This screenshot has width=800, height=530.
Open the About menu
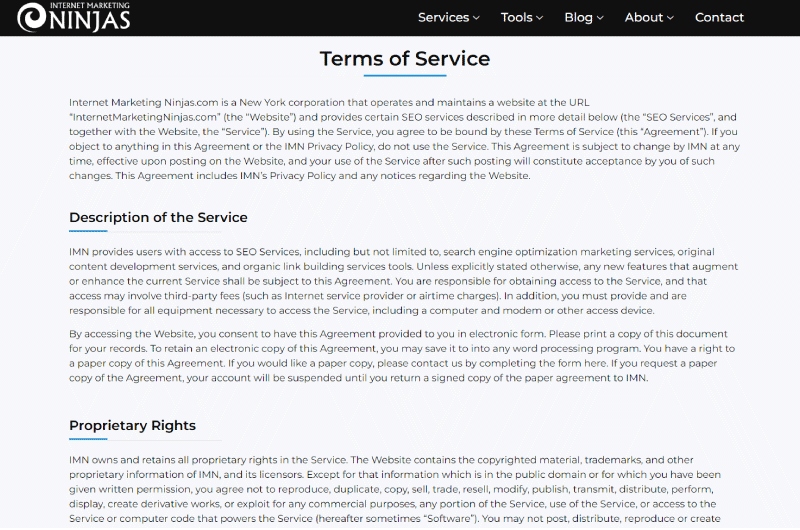[x=644, y=17]
